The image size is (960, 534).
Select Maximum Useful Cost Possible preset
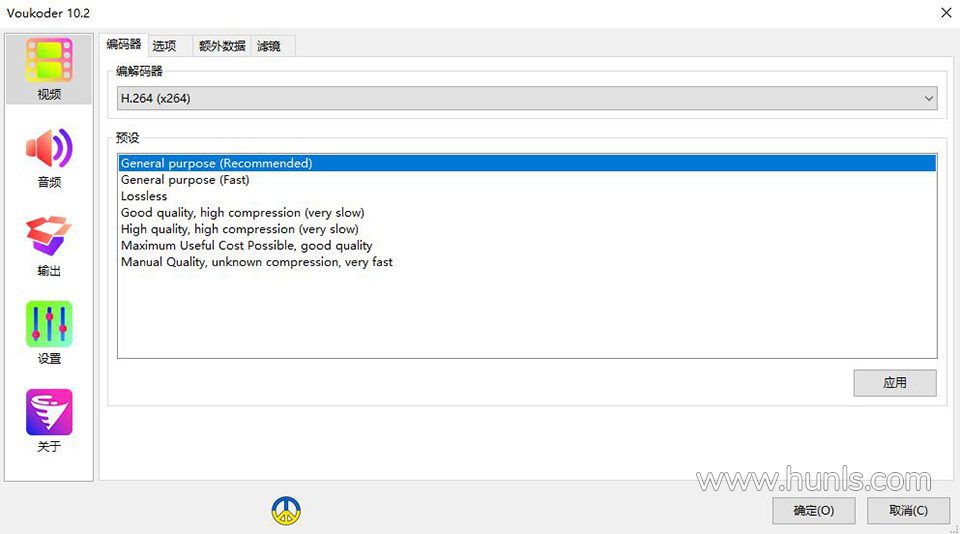527,246
